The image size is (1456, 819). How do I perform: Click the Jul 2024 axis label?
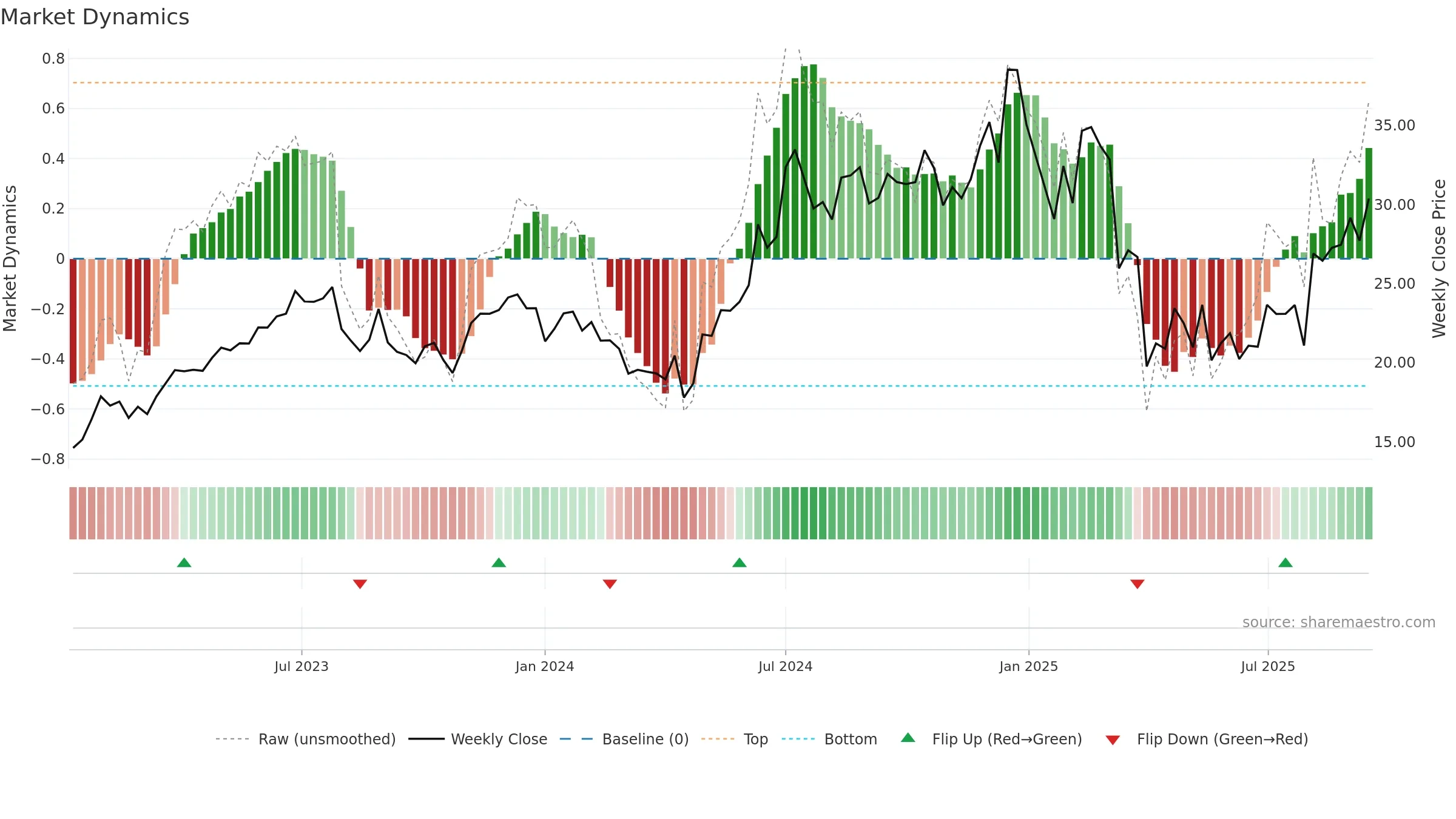click(786, 666)
